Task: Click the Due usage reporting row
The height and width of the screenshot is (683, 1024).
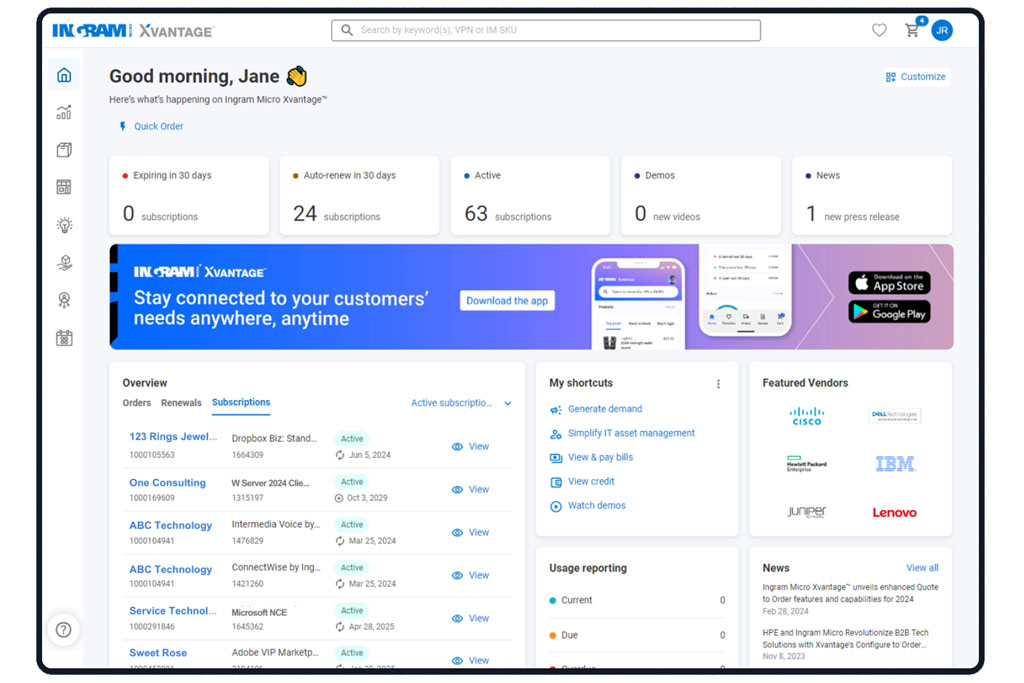Action: [x=637, y=635]
